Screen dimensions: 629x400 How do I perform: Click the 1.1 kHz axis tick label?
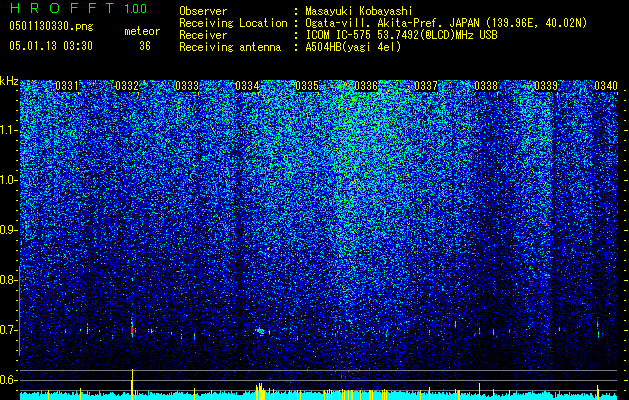[8, 131]
